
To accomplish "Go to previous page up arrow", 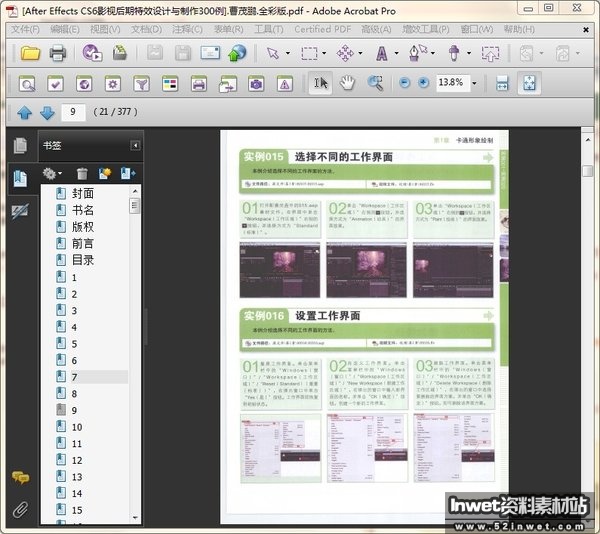I will point(24,112).
